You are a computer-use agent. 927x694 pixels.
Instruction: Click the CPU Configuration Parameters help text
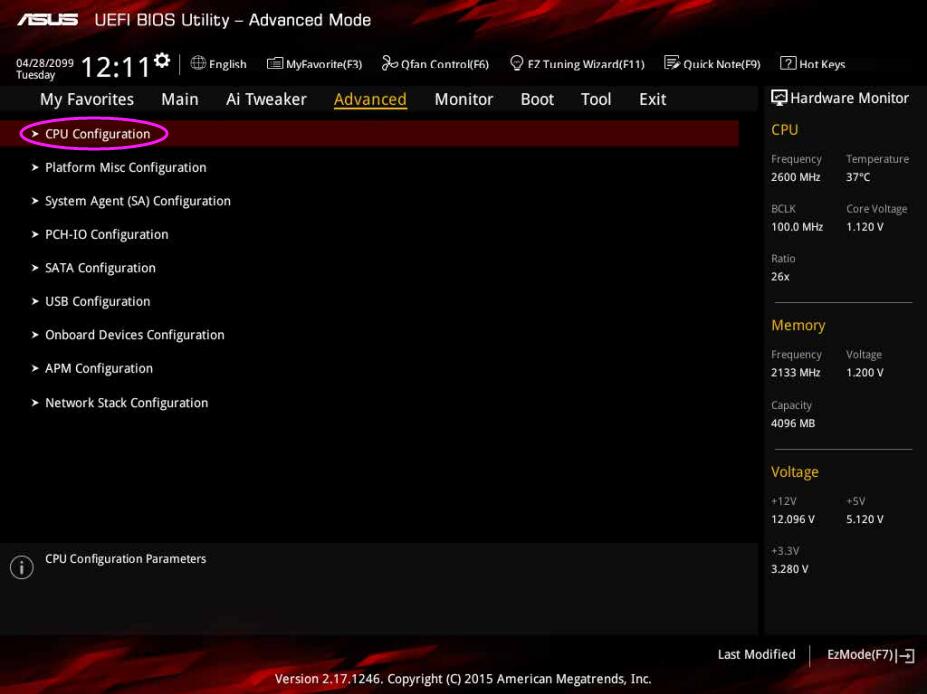[x=125, y=559]
